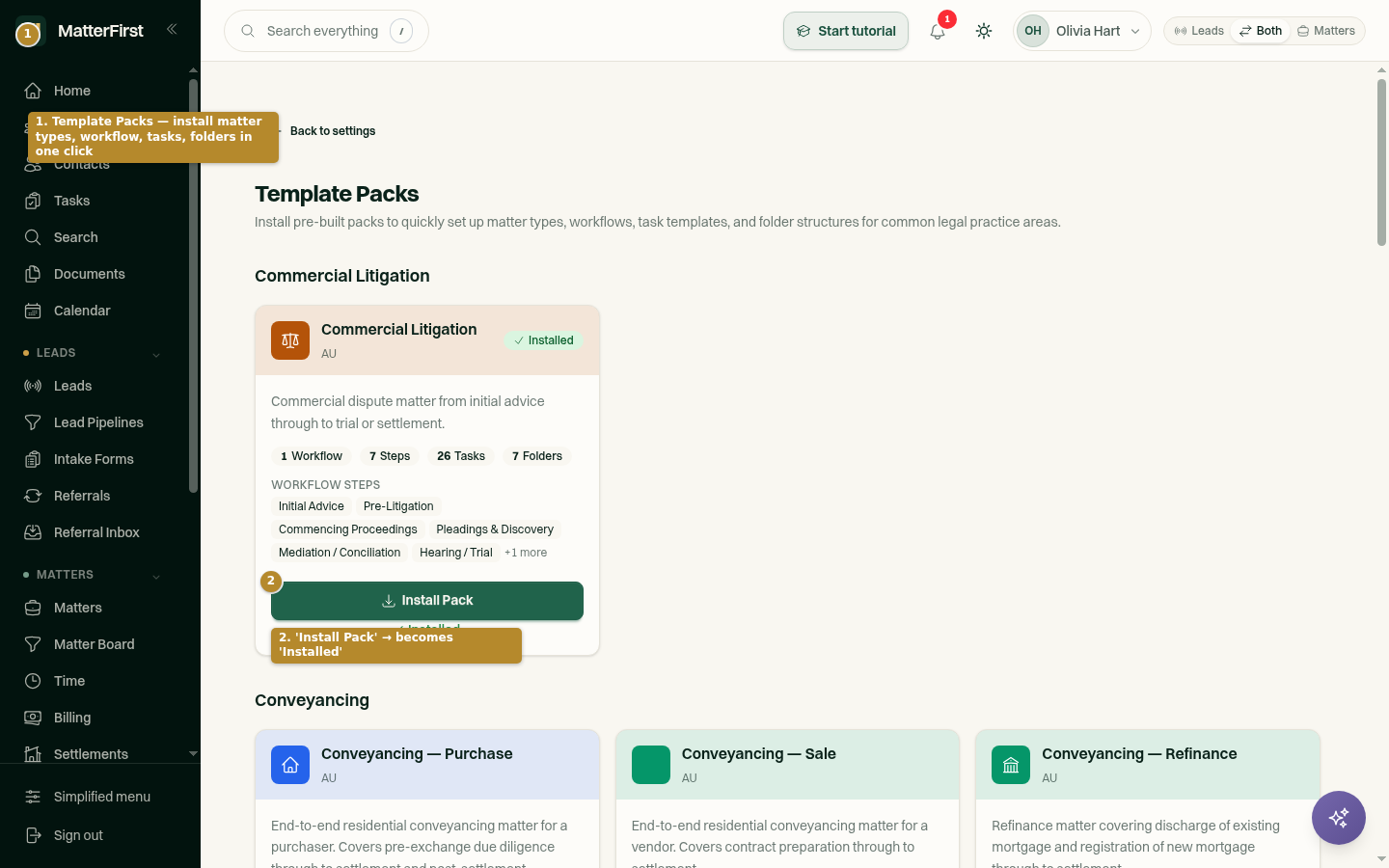Open Referral Inbox page
1389x868 pixels.
click(96, 532)
